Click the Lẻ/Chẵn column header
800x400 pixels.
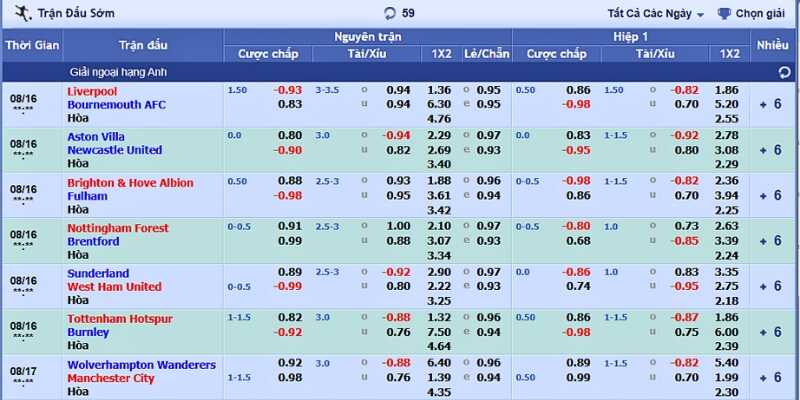(x=487, y=54)
